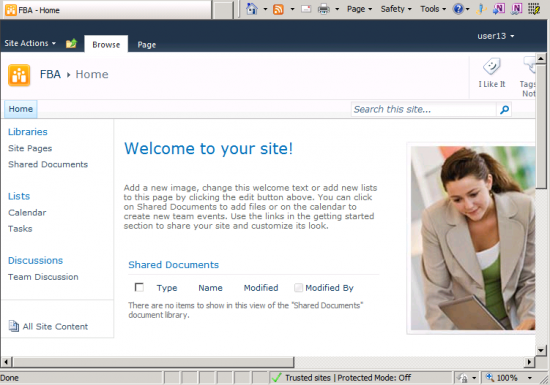550x385 pixels.
Task: Click the RSS feeds icon
Action: click(x=278, y=9)
